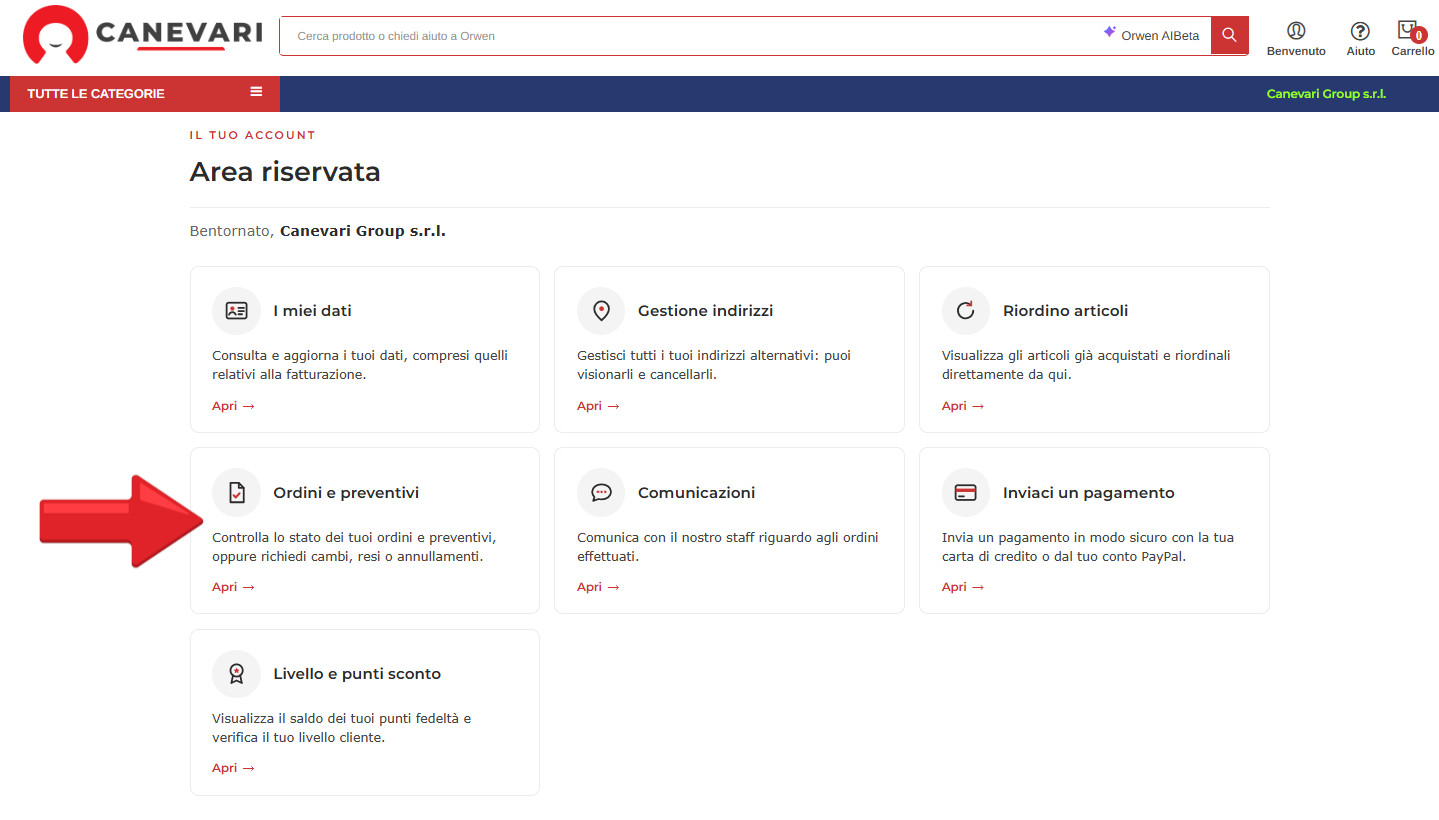Select the I miei dati heading
This screenshot has width=1439, height=820.
312,311
